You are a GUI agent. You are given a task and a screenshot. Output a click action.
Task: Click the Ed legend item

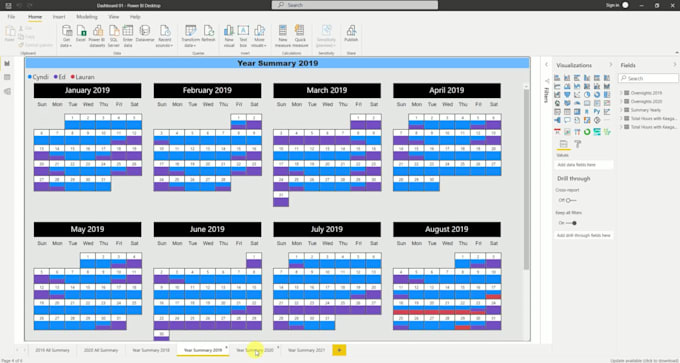click(60, 77)
